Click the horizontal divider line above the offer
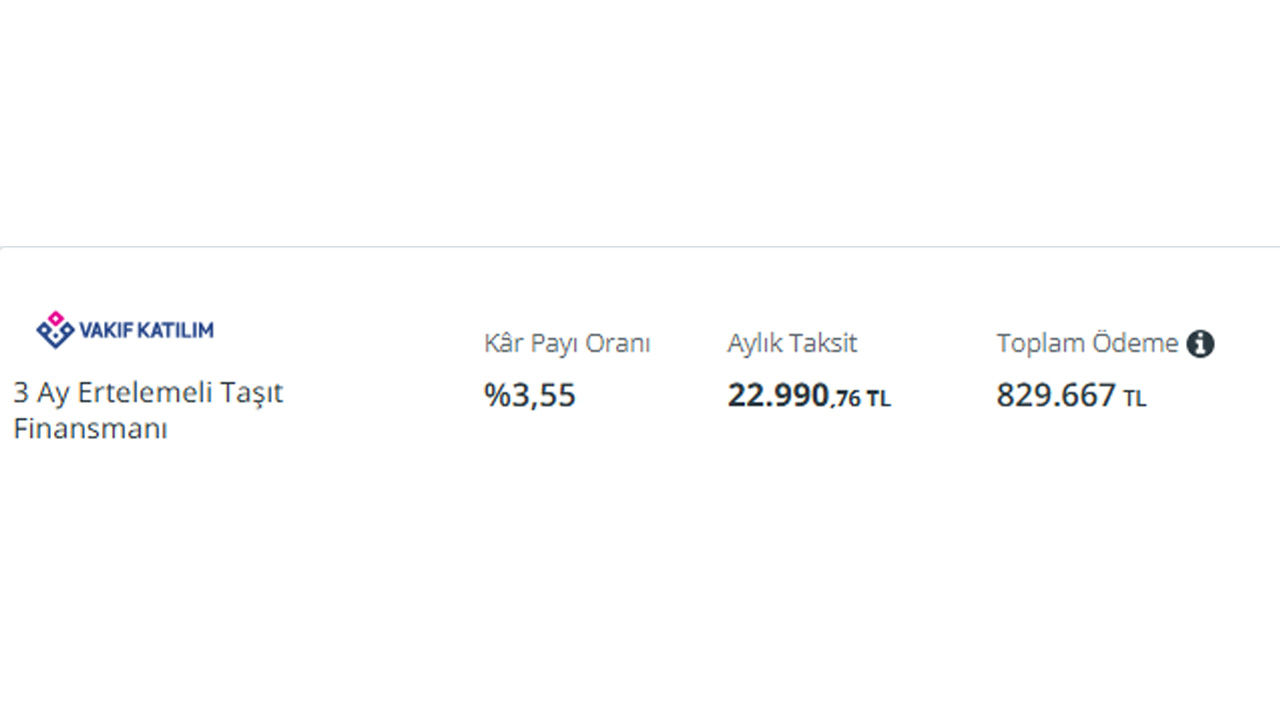 coord(640,246)
